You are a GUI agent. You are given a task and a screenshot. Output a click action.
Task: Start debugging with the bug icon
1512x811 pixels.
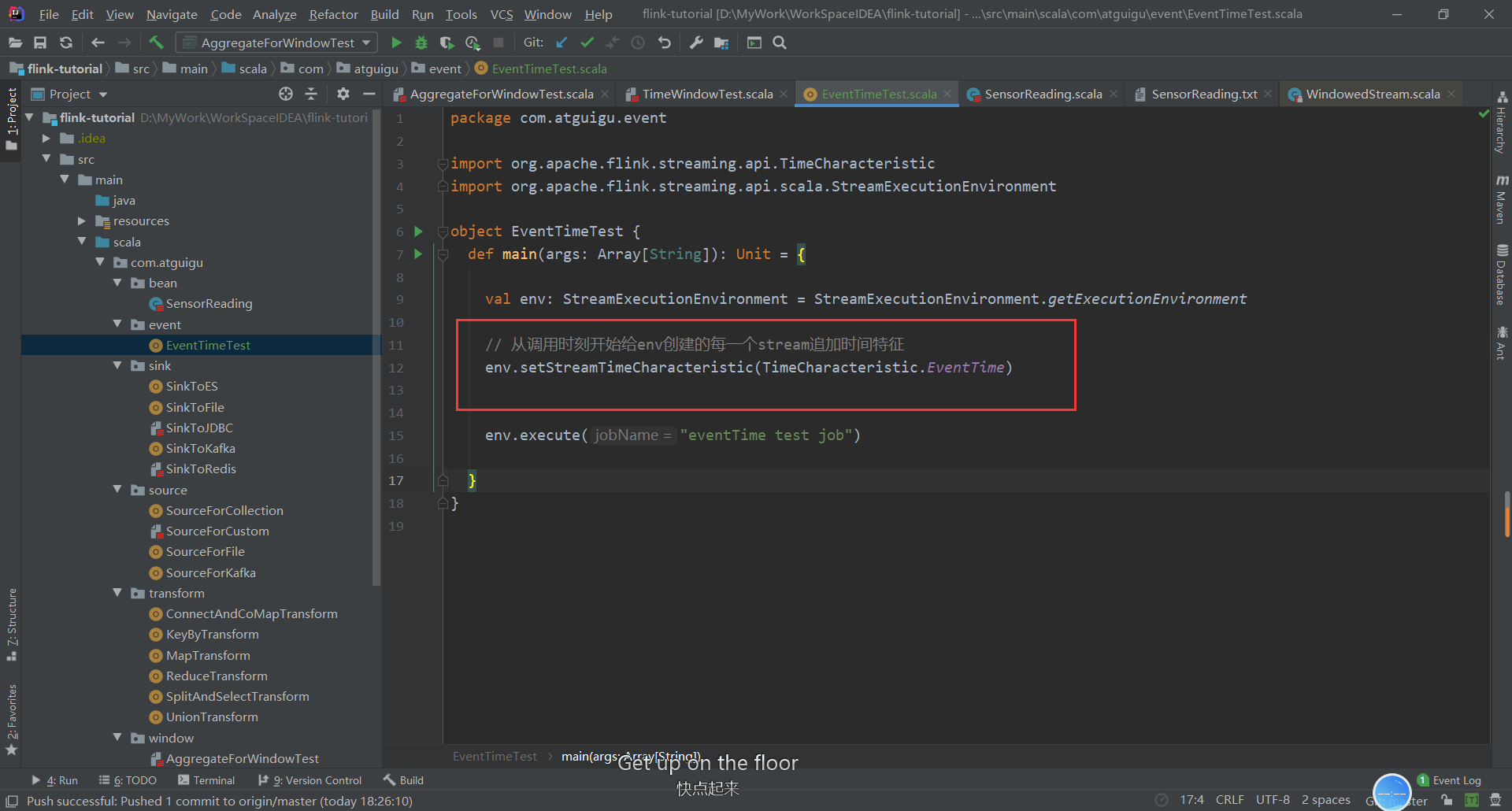(421, 43)
